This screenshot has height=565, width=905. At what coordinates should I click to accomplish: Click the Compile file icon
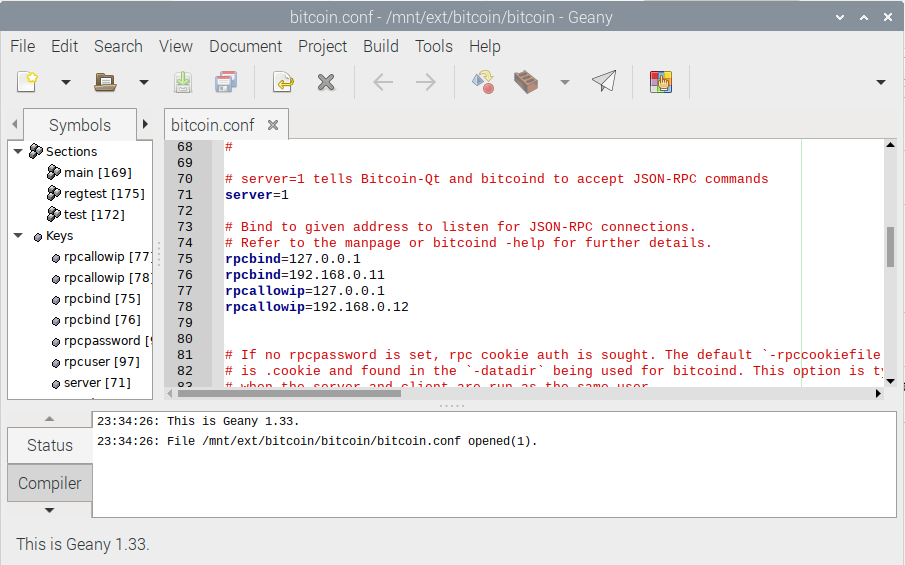pos(483,82)
